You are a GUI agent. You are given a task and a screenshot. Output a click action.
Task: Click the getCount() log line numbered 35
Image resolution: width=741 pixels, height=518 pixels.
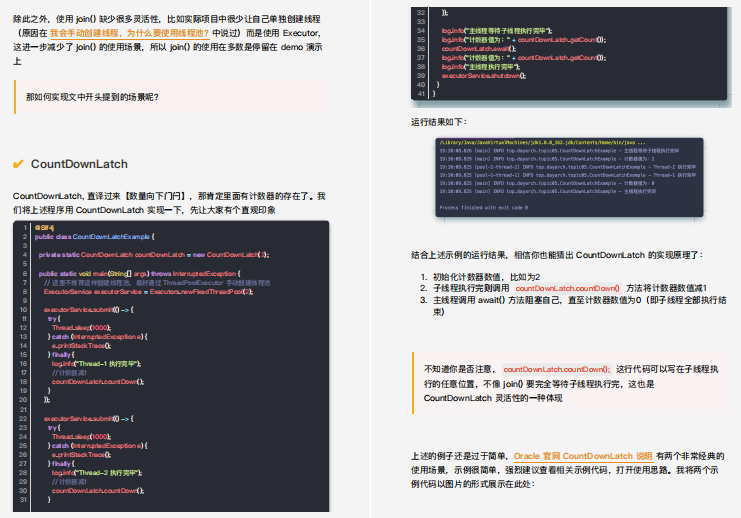pos(524,40)
